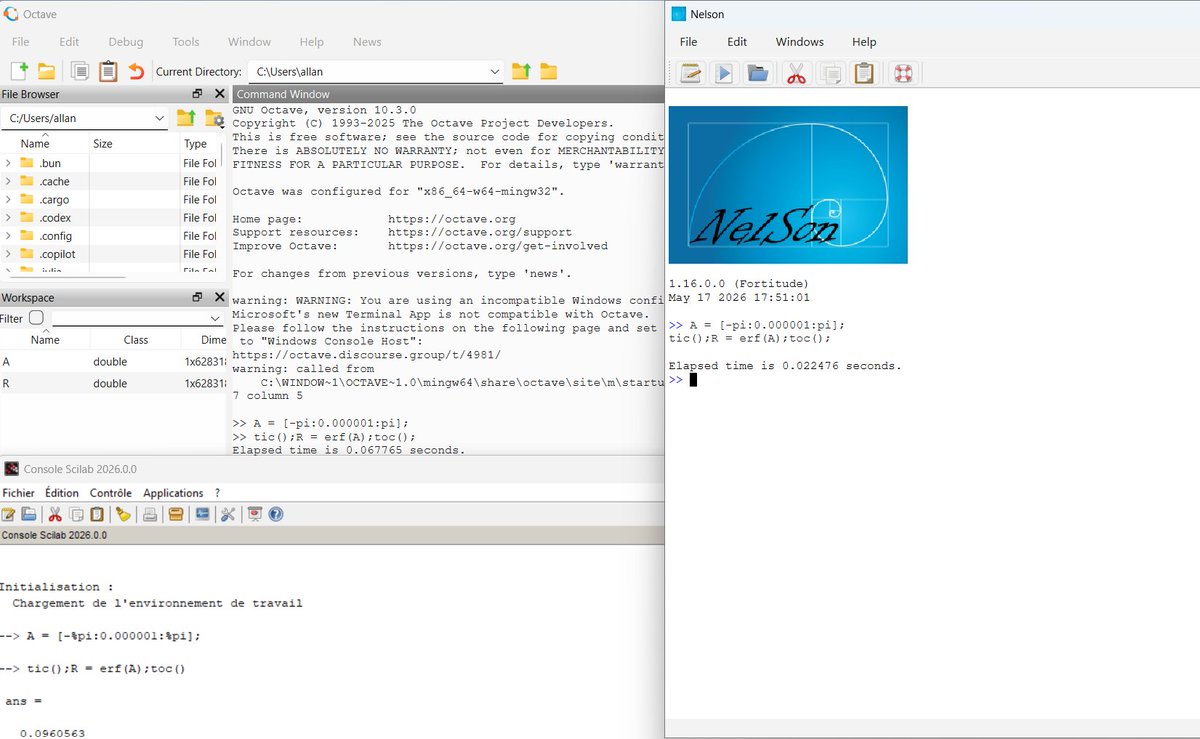
Task: Click Scilab cut scissors icon
Action: point(56,514)
